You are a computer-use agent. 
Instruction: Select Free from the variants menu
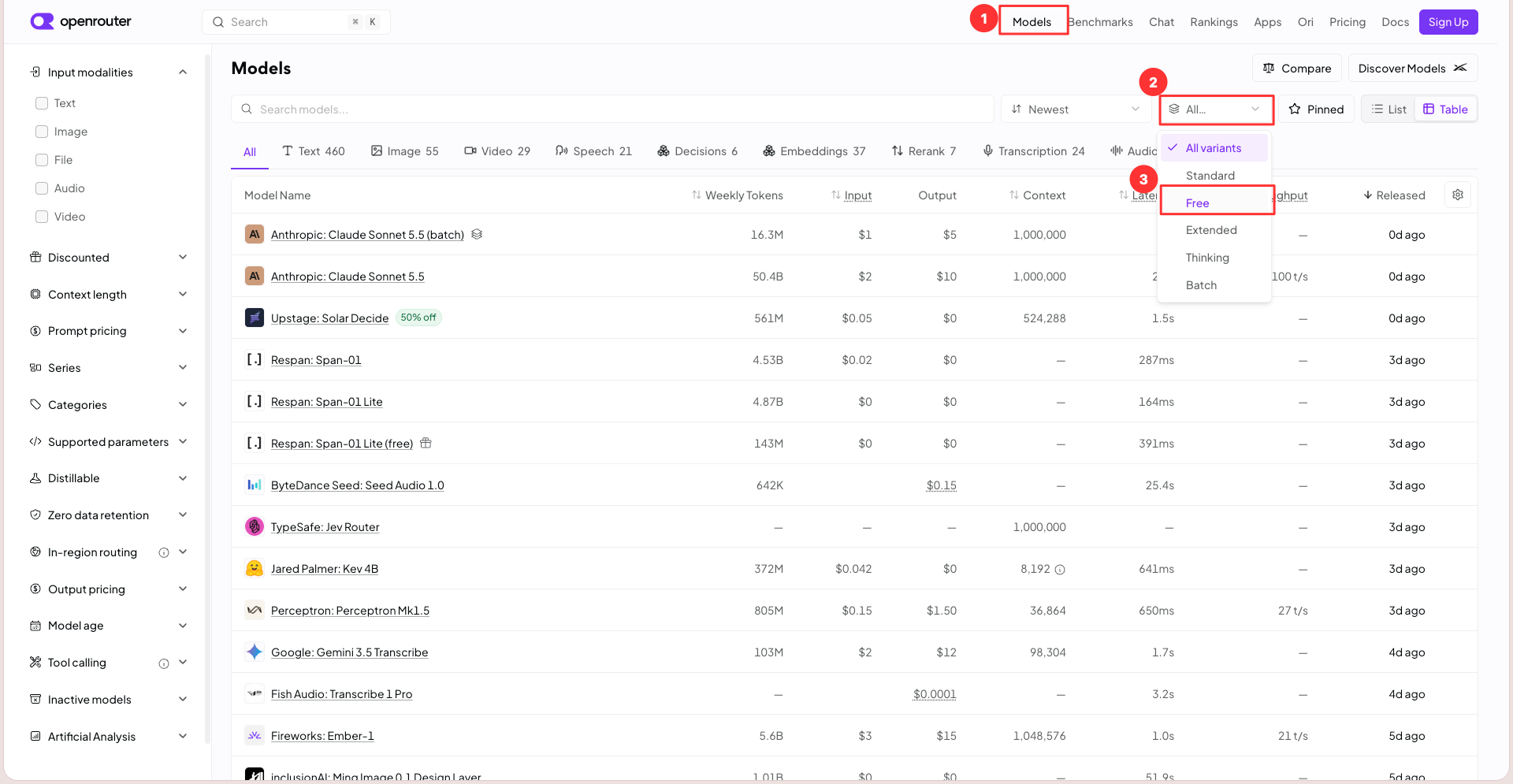(x=1214, y=203)
